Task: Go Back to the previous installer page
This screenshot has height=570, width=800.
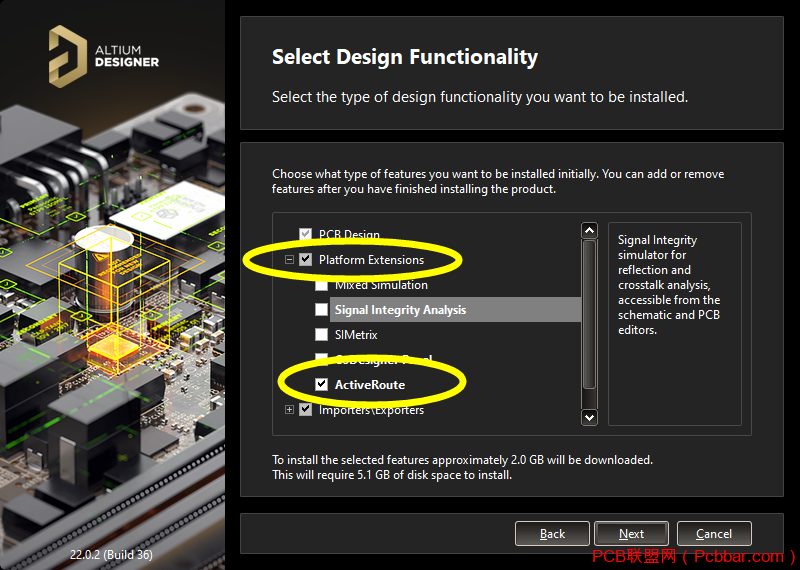Action: tap(552, 534)
